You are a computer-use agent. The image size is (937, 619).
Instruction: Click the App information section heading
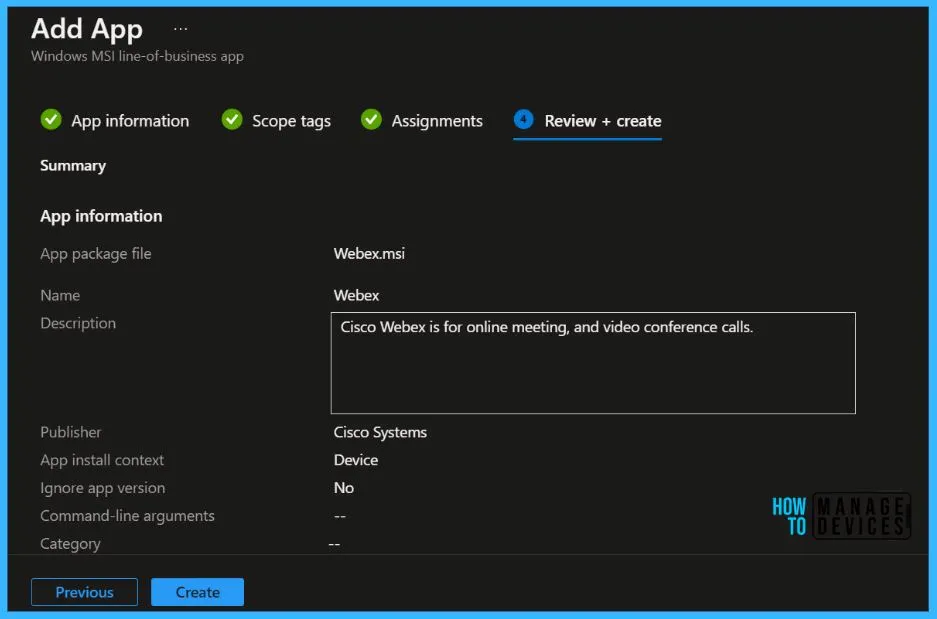coord(101,216)
